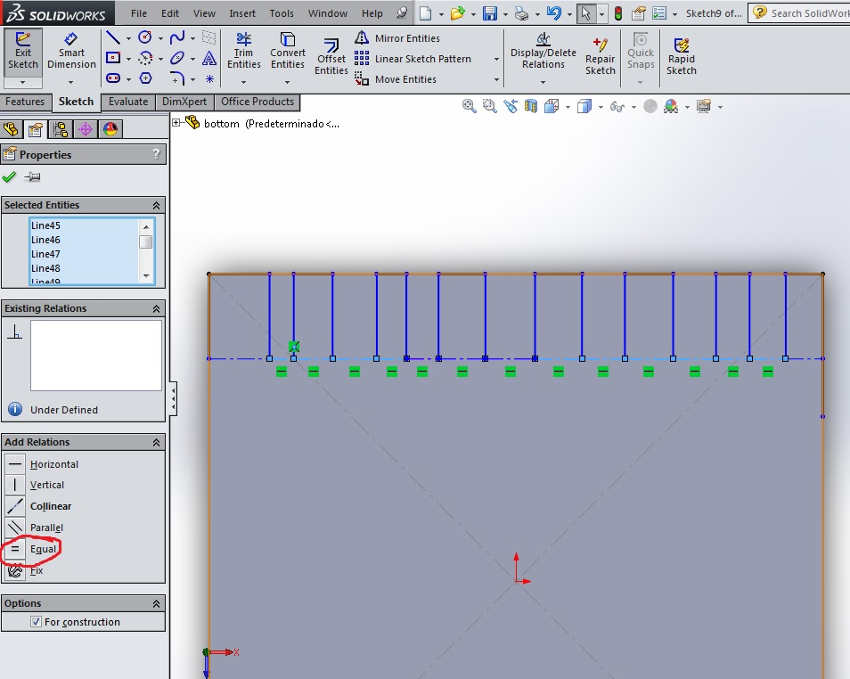This screenshot has width=850, height=679.
Task: Switch to the Evaluate tab
Action: (128, 101)
